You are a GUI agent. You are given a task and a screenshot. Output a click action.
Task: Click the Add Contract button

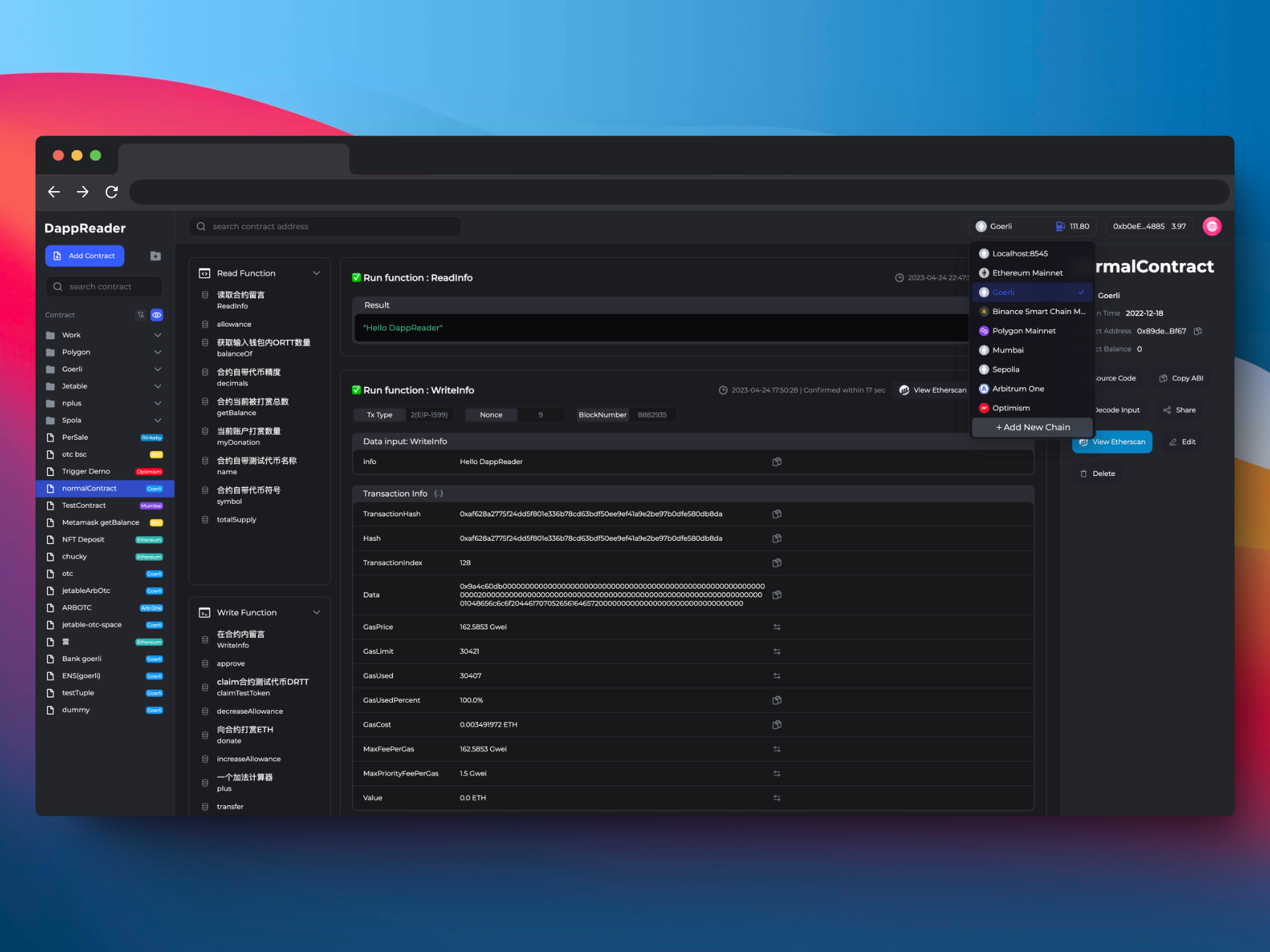85,256
